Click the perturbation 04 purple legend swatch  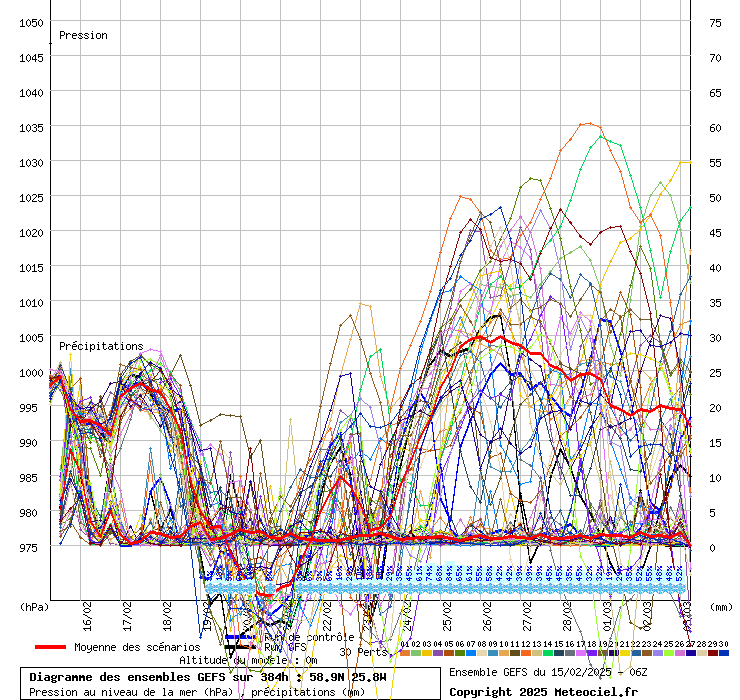438,653
